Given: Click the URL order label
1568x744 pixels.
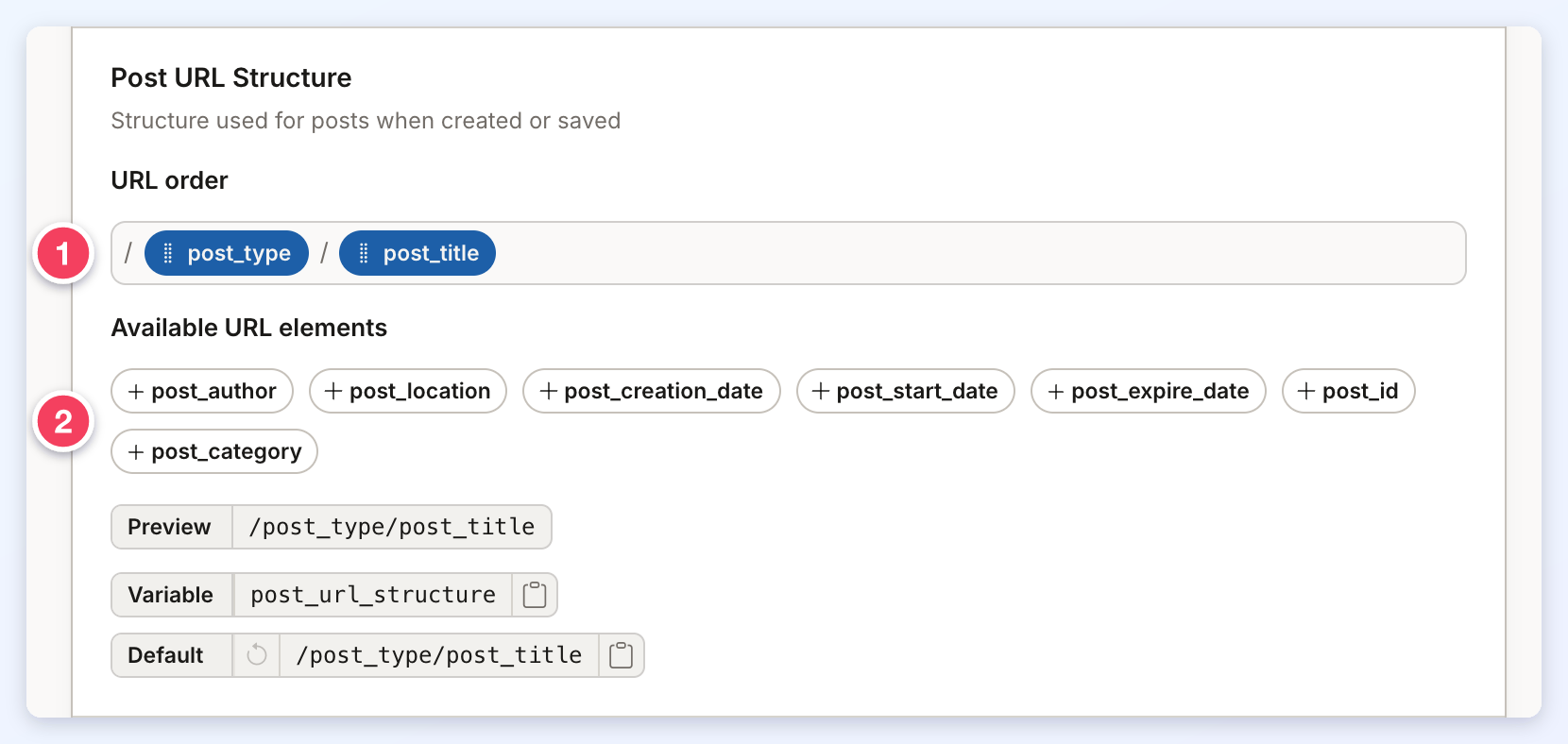Looking at the screenshot, I should pyautogui.click(x=170, y=180).
